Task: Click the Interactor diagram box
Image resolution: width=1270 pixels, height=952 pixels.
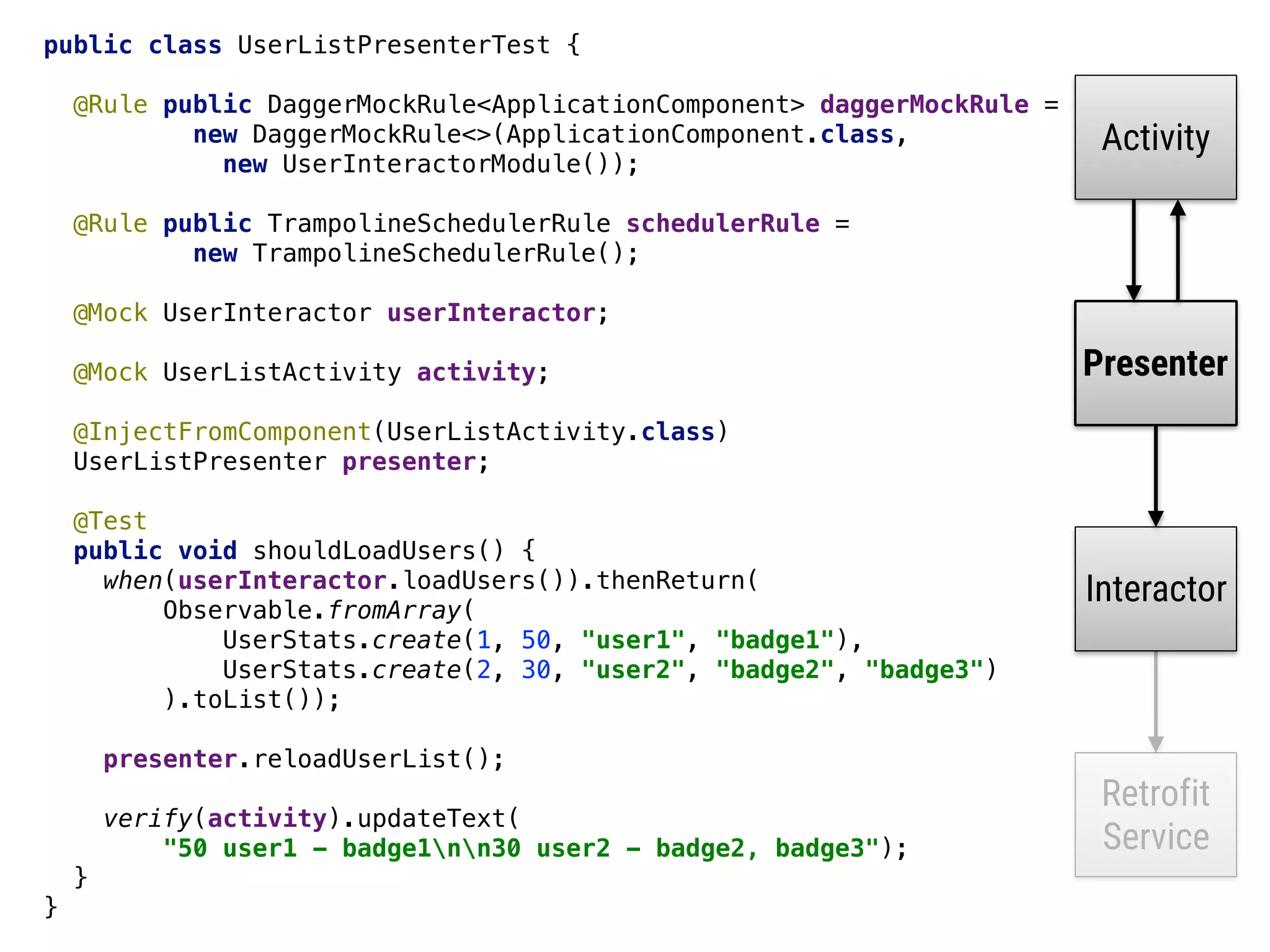Action: (1155, 589)
